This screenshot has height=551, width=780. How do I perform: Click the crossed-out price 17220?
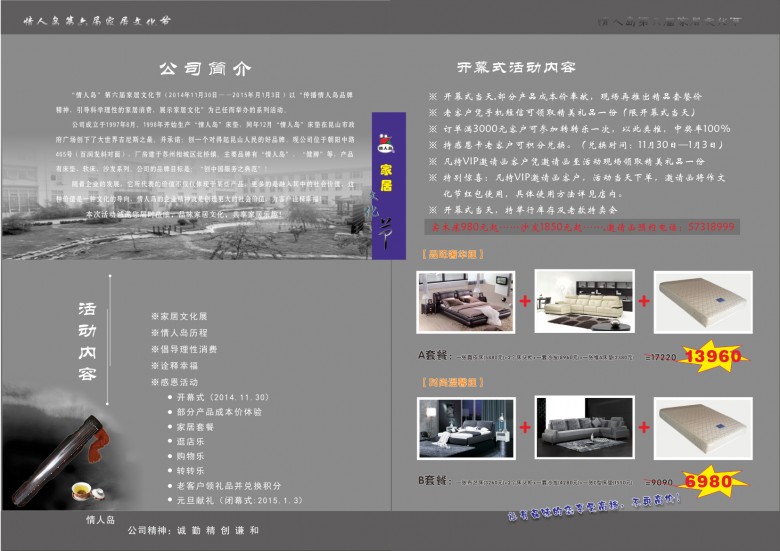click(x=661, y=357)
